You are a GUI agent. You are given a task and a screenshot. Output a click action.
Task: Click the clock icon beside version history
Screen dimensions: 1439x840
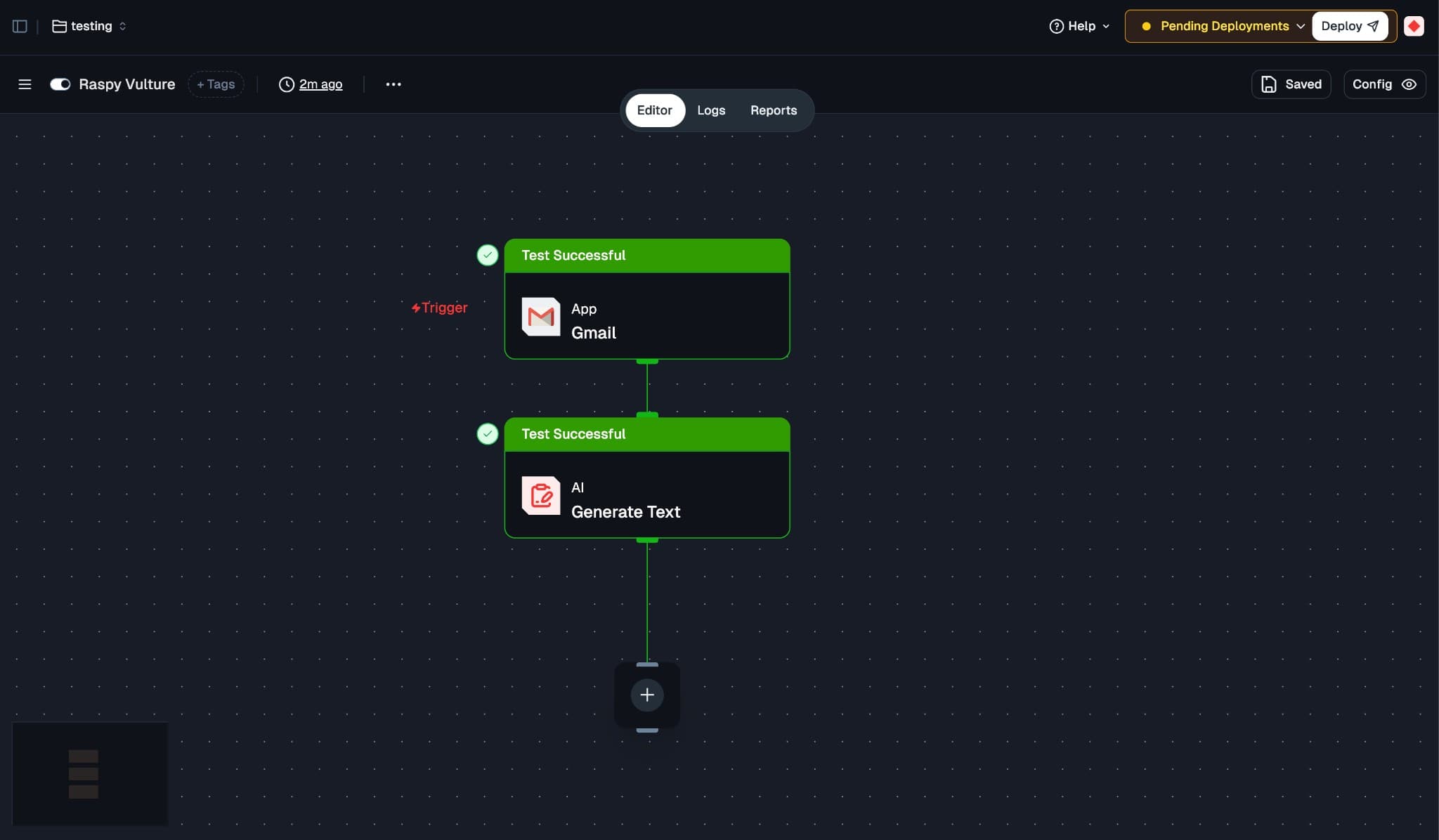285,84
